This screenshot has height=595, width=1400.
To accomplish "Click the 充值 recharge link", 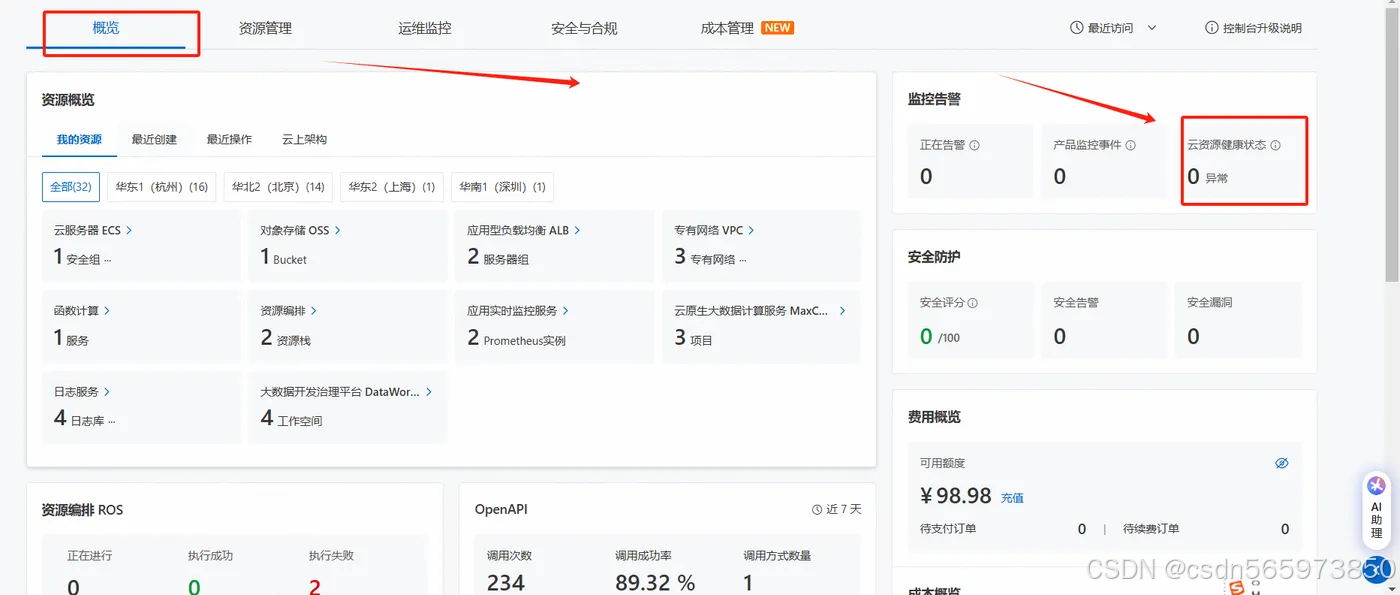I will pos(1012,496).
